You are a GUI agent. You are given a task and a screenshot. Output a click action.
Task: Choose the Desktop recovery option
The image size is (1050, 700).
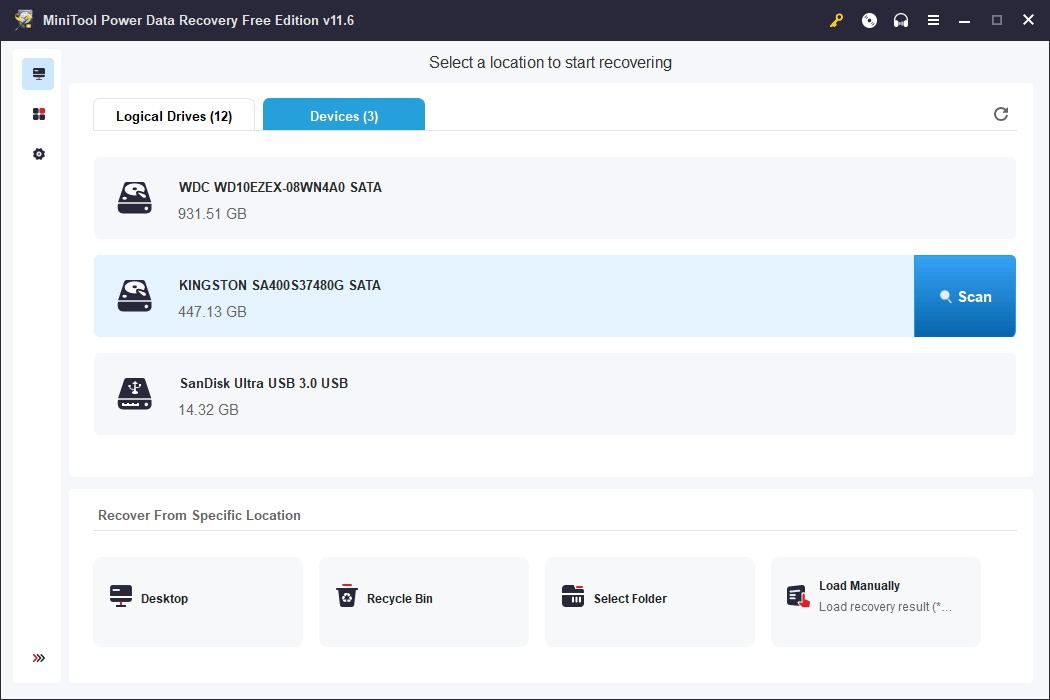(x=197, y=601)
